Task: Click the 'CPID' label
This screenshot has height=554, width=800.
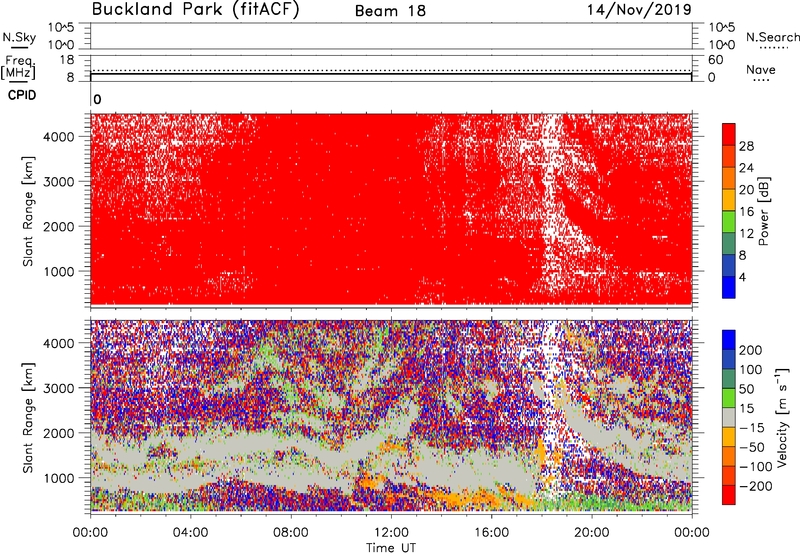Action: point(22,95)
